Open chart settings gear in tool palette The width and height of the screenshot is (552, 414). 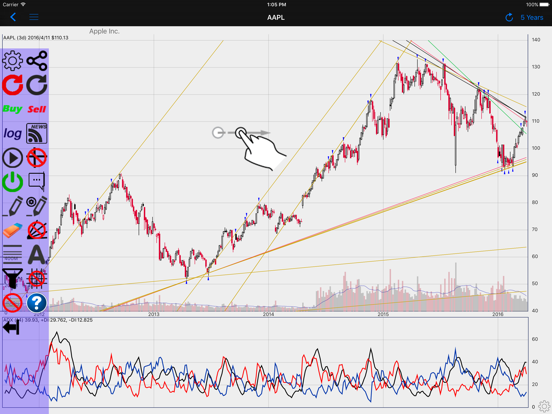click(12, 61)
